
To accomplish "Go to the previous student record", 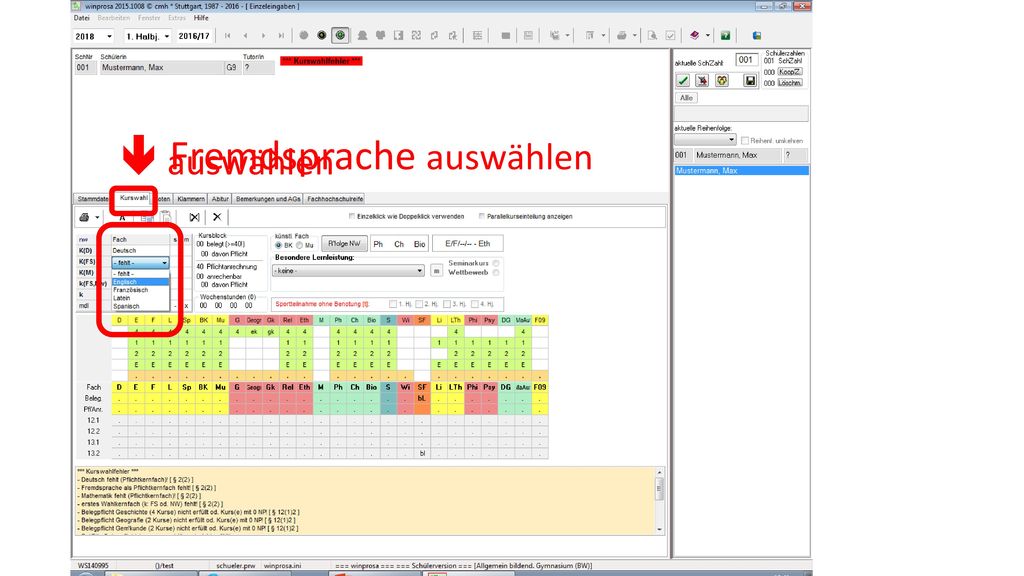I will tap(246, 36).
